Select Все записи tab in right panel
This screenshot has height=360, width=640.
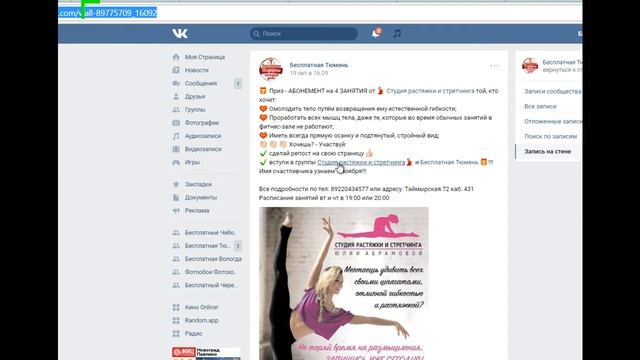[540, 107]
